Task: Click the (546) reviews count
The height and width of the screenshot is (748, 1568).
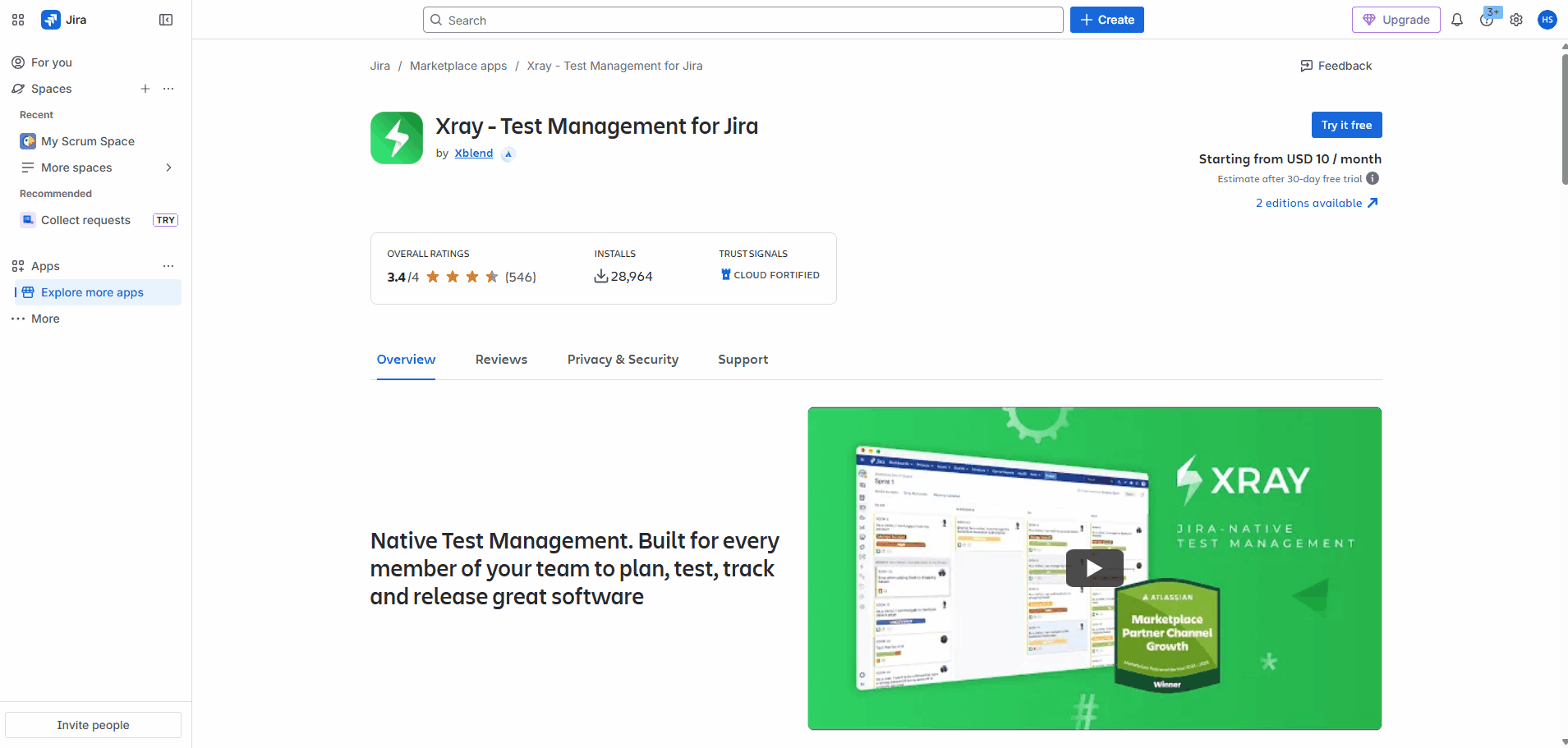Action: pos(521,277)
